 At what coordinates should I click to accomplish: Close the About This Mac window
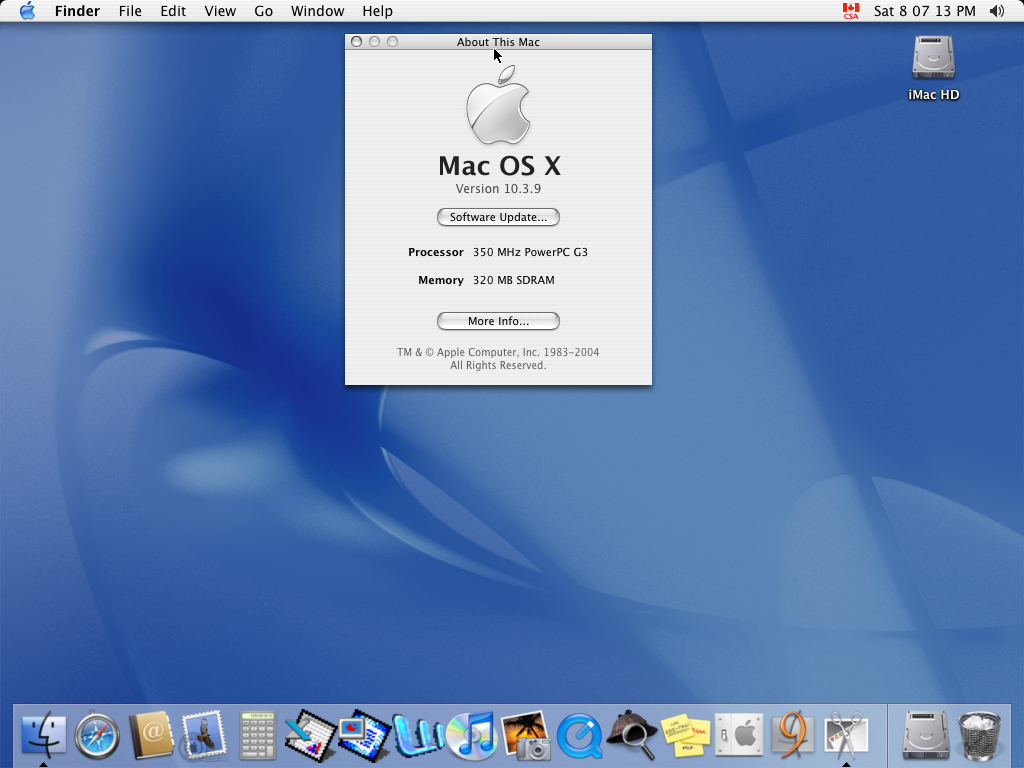pyautogui.click(x=357, y=42)
